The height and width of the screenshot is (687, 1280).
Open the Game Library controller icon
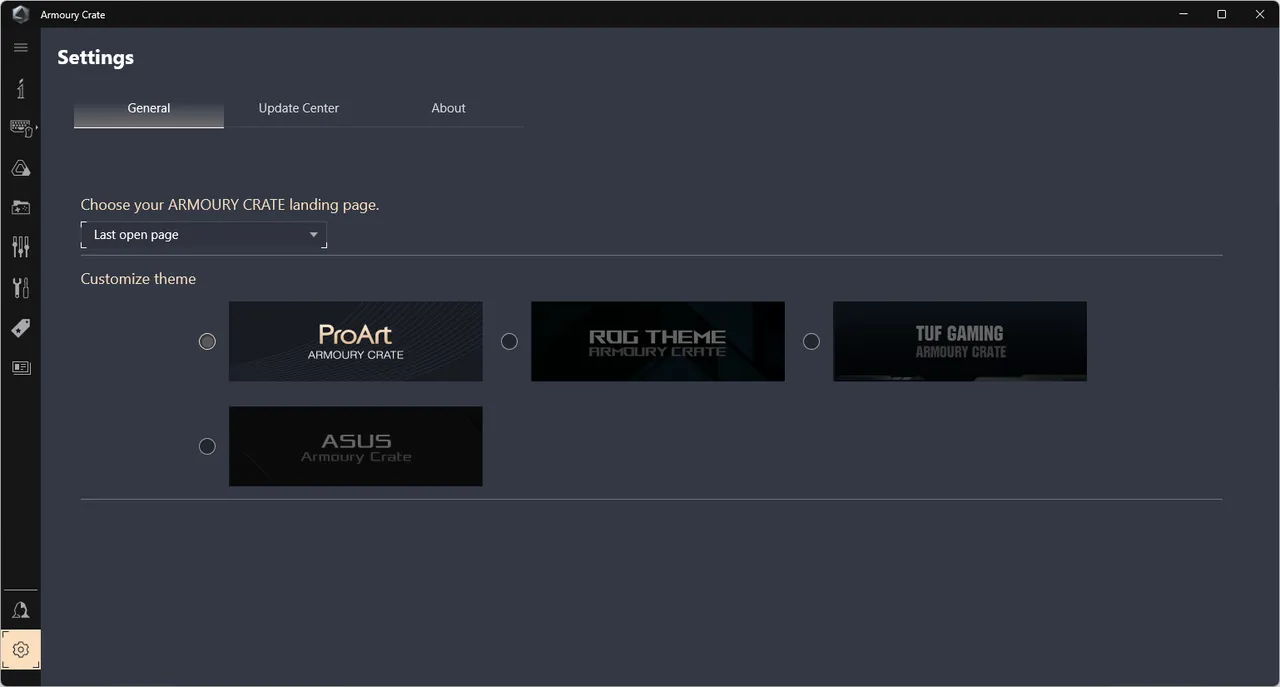click(20, 208)
